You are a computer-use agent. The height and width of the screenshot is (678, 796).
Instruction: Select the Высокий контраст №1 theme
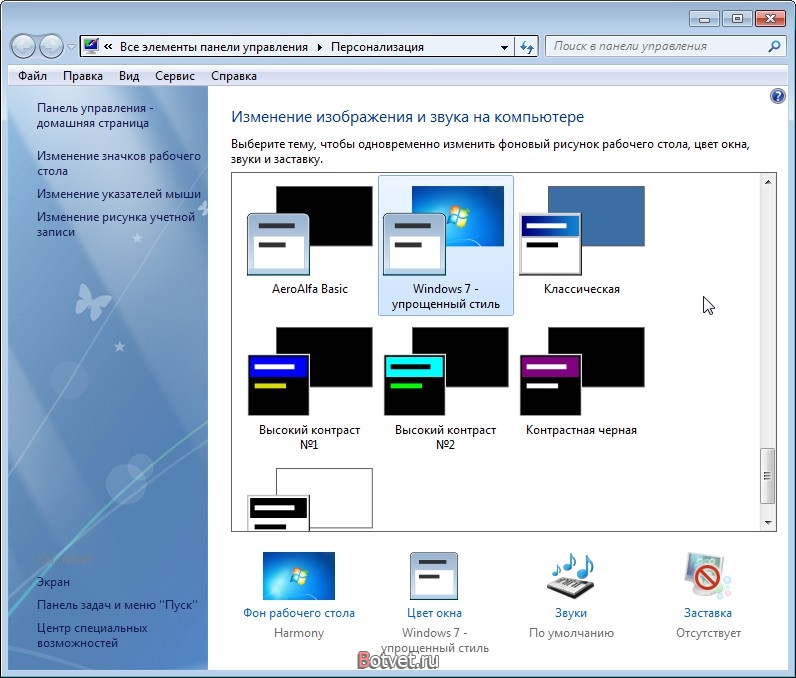coord(310,389)
